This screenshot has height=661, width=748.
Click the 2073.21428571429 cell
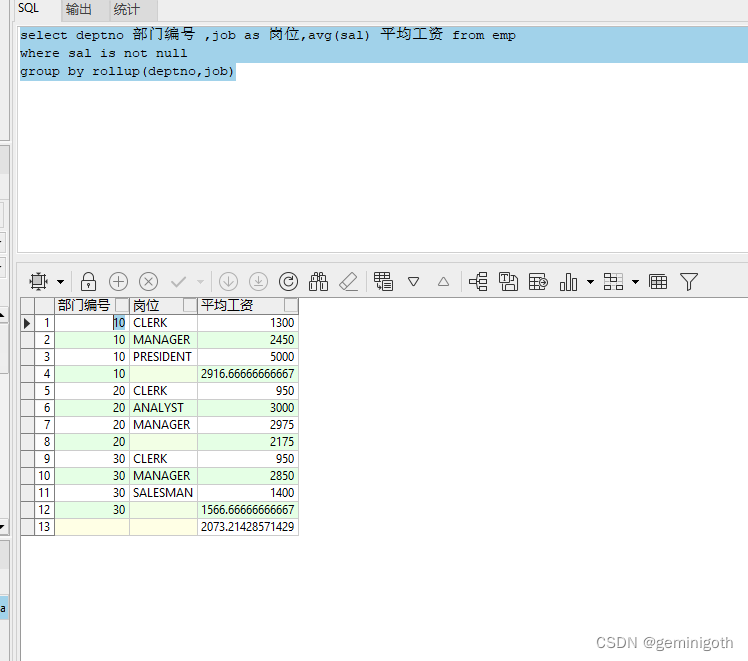click(248, 527)
